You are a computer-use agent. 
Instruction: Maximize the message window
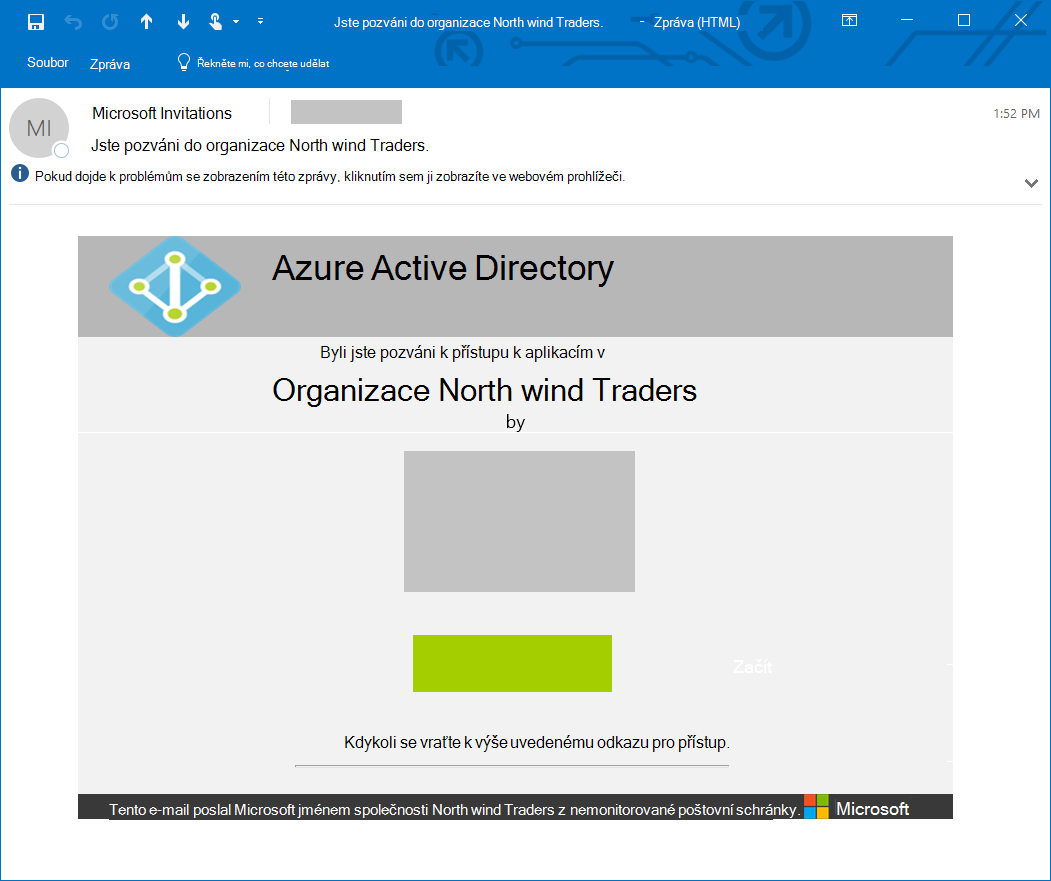click(x=964, y=20)
